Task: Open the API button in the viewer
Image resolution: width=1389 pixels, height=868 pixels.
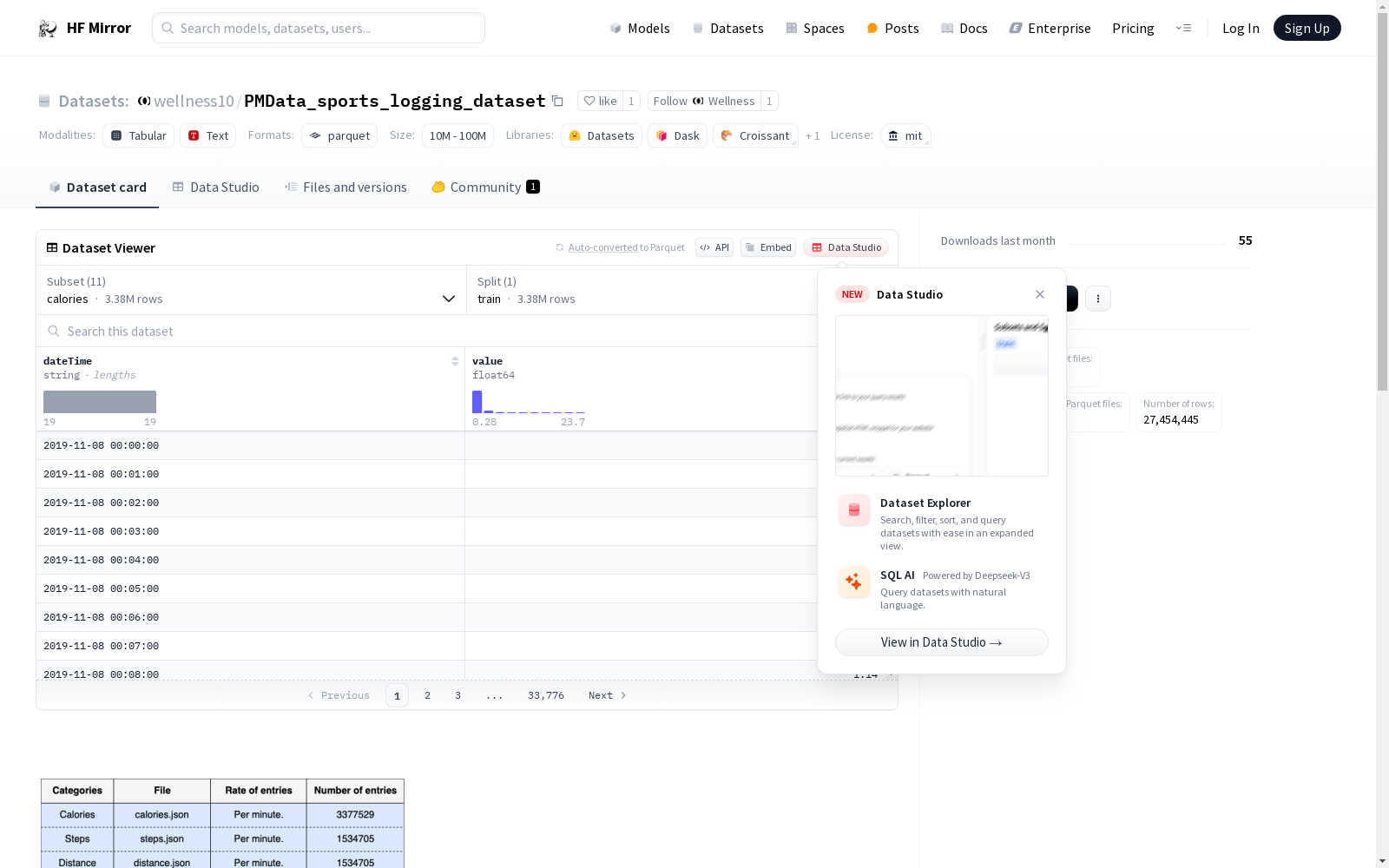Action: [x=714, y=248]
